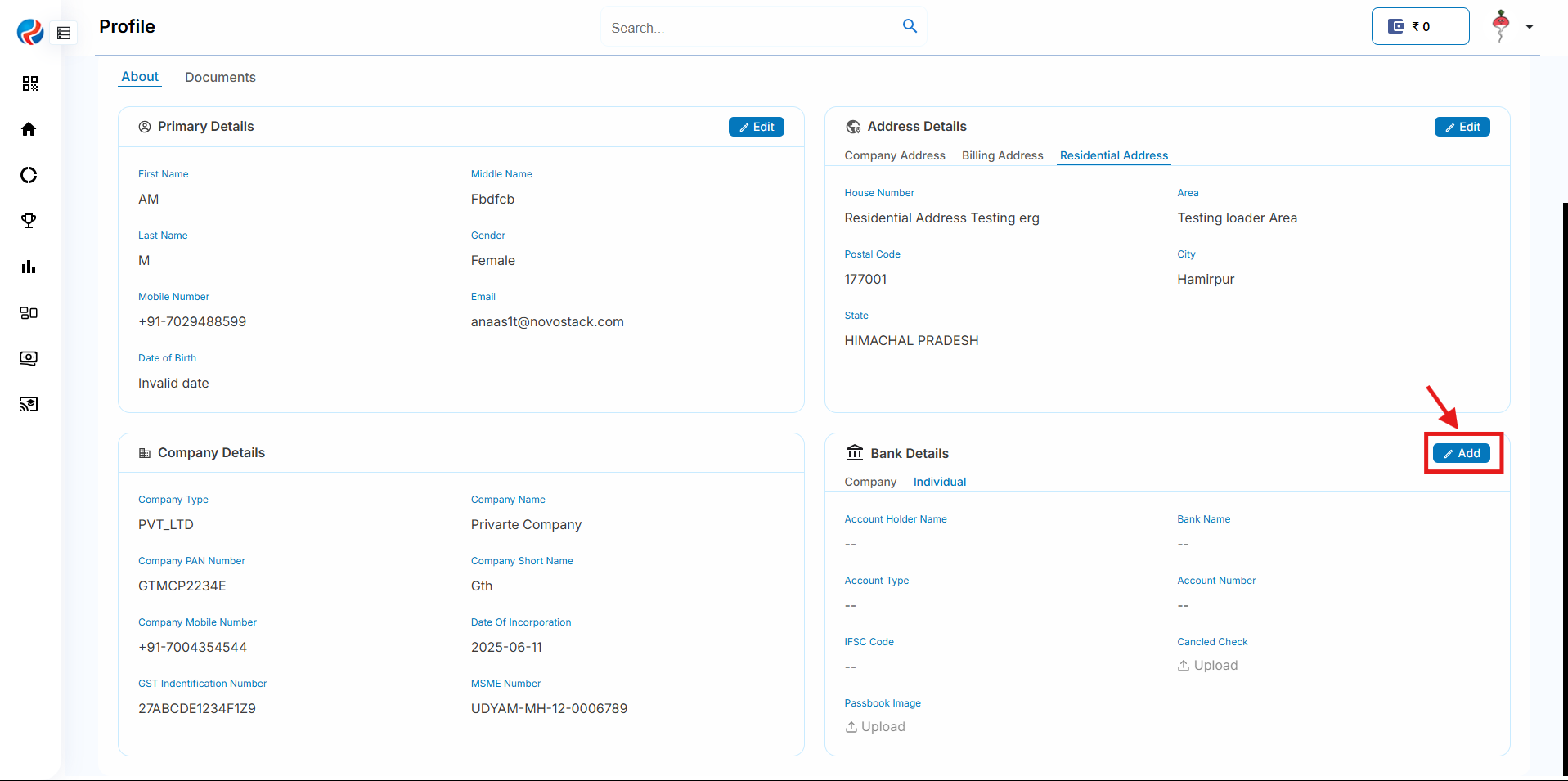Open the dashboard grid icon in sidebar

[x=29, y=83]
